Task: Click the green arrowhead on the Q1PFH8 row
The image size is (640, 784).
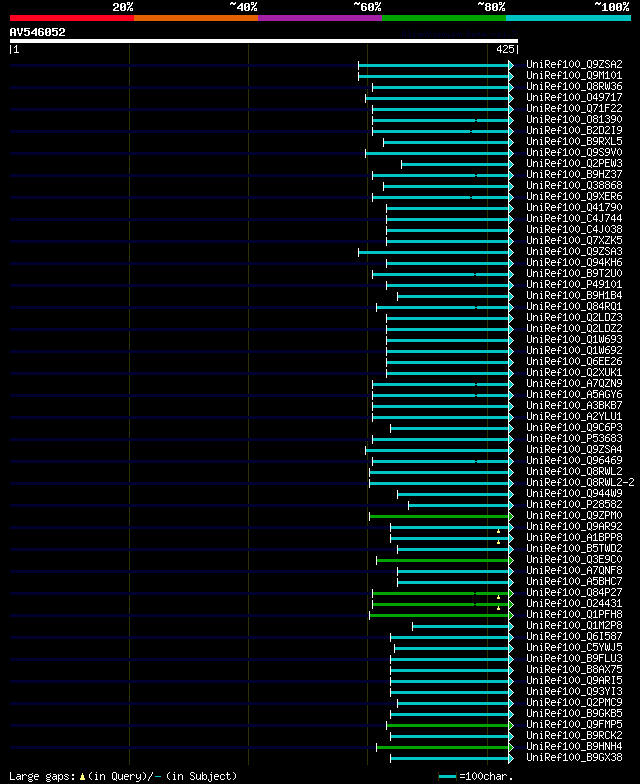Action: coord(511,616)
